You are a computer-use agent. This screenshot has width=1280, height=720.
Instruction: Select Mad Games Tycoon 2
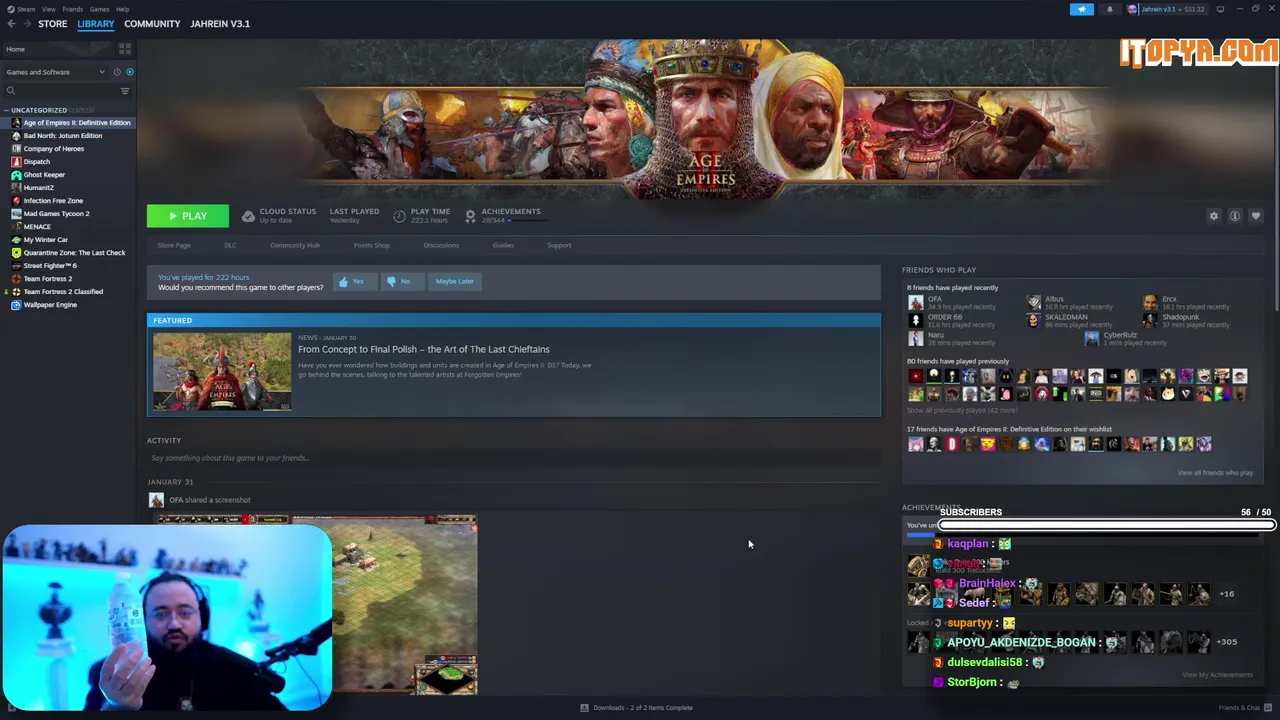(x=56, y=214)
